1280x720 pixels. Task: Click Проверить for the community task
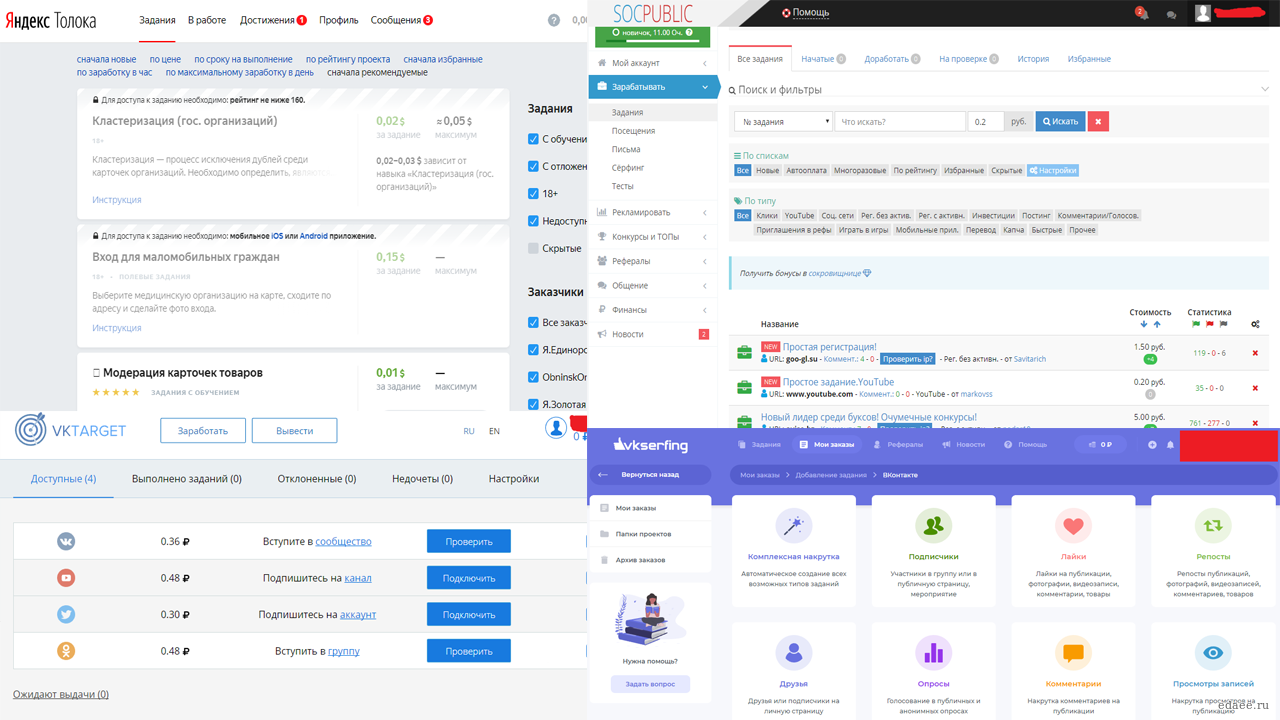[469, 541]
